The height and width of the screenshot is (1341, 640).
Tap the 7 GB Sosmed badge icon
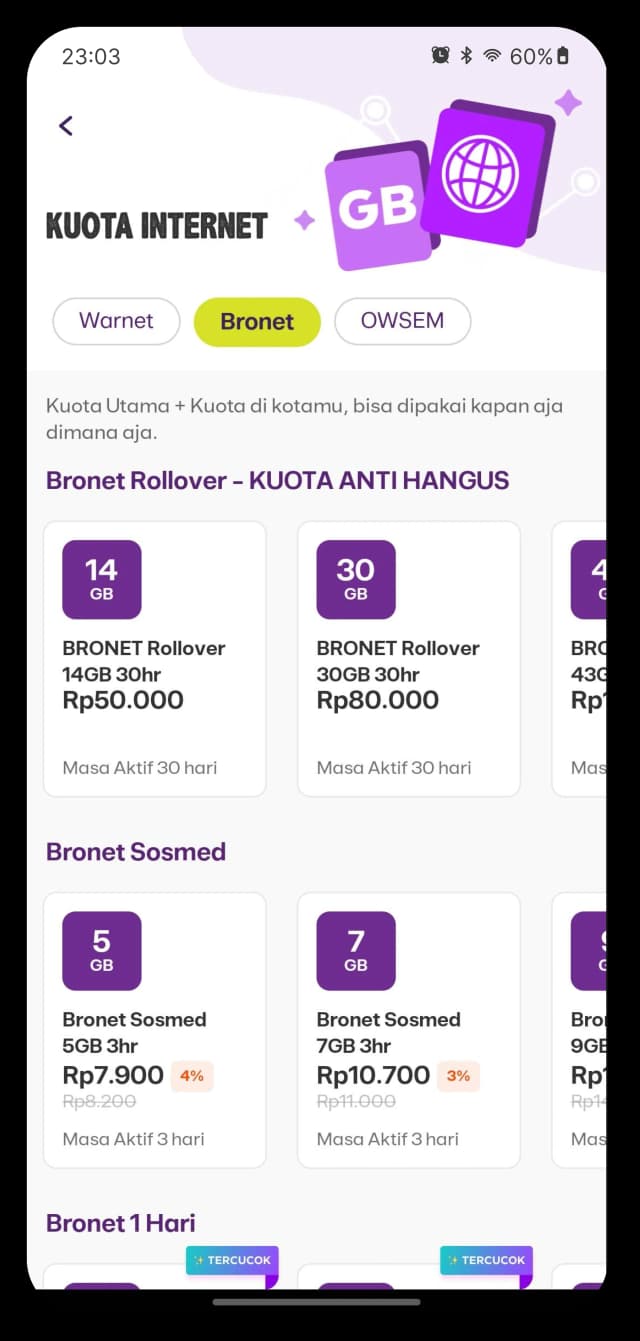click(x=356, y=951)
